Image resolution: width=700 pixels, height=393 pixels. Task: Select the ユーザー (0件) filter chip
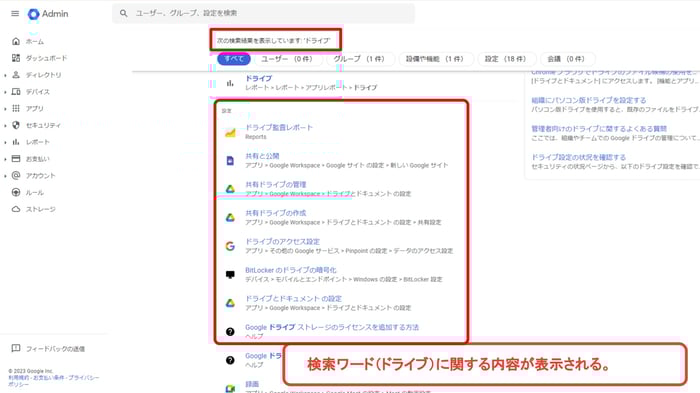click(x=287, y=59)
